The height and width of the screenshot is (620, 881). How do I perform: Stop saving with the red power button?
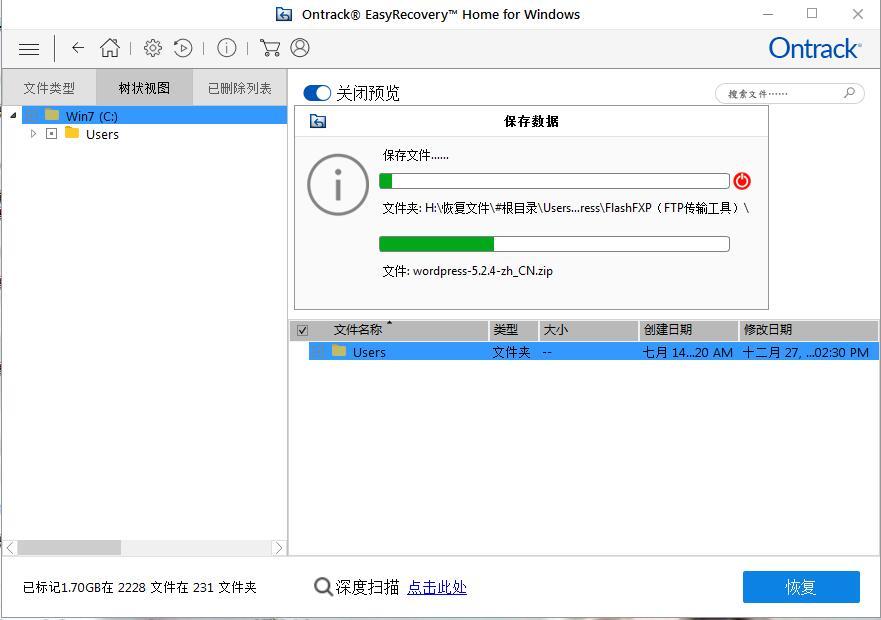742,181
